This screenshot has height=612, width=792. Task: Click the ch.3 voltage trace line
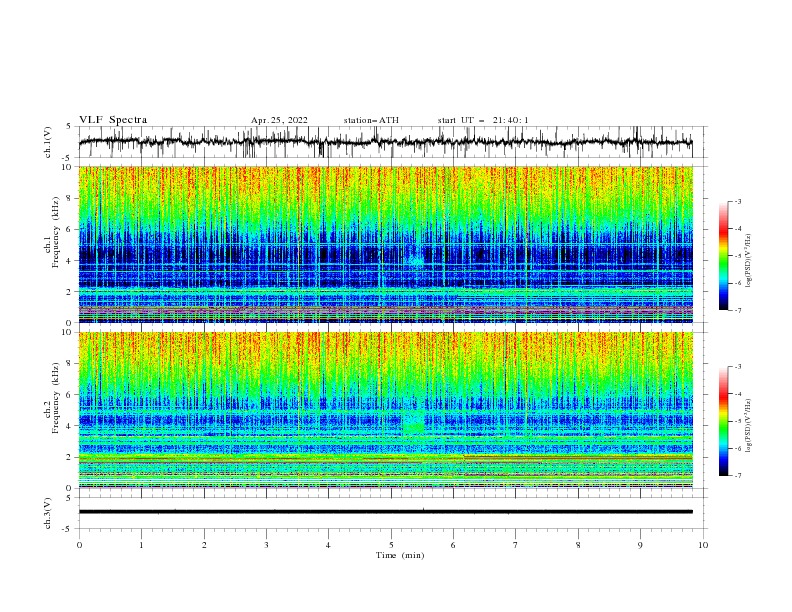pos(385,512)
